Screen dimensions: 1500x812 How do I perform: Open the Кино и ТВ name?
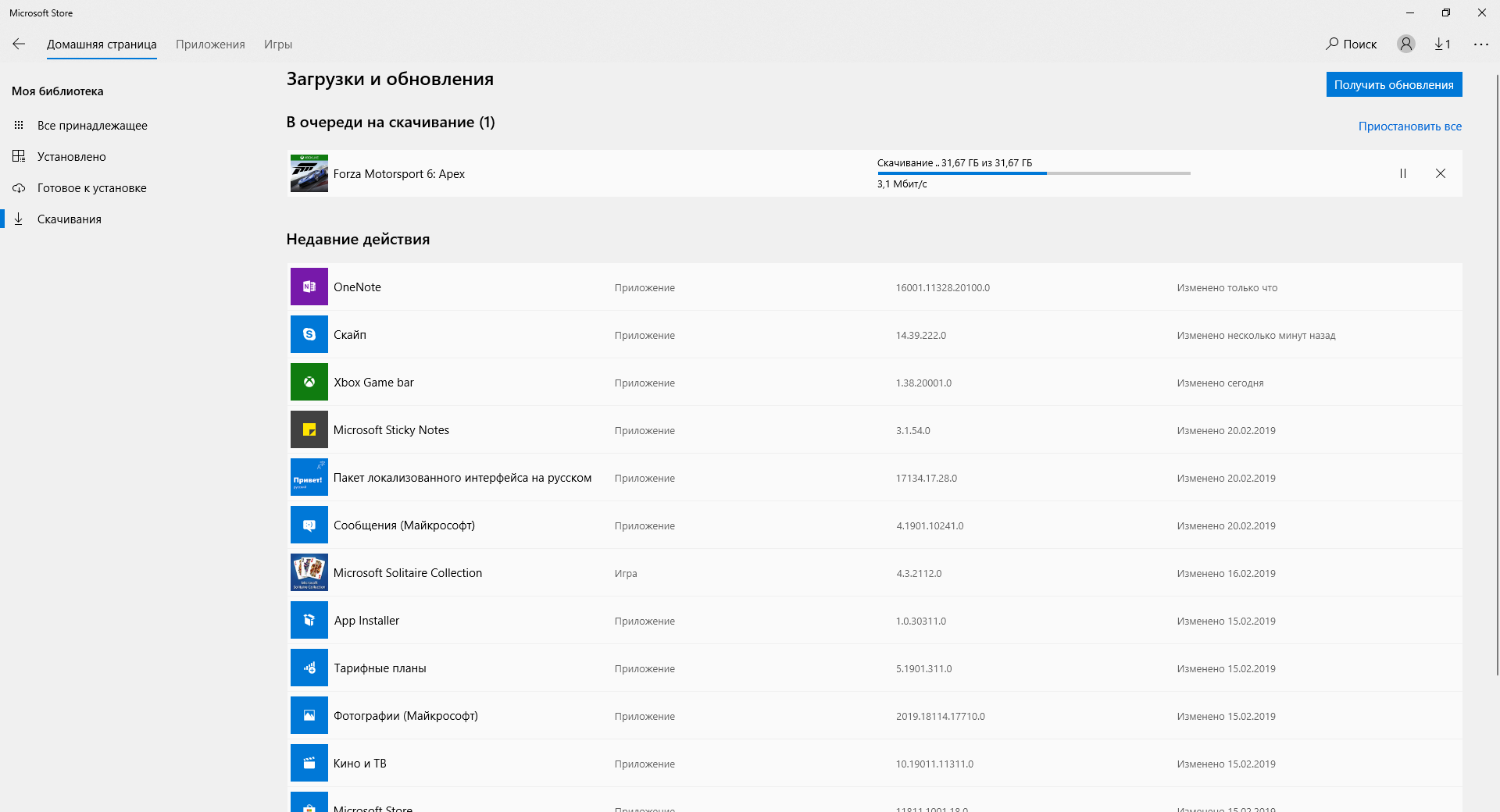pyautogui.click(x=360, y=764)
